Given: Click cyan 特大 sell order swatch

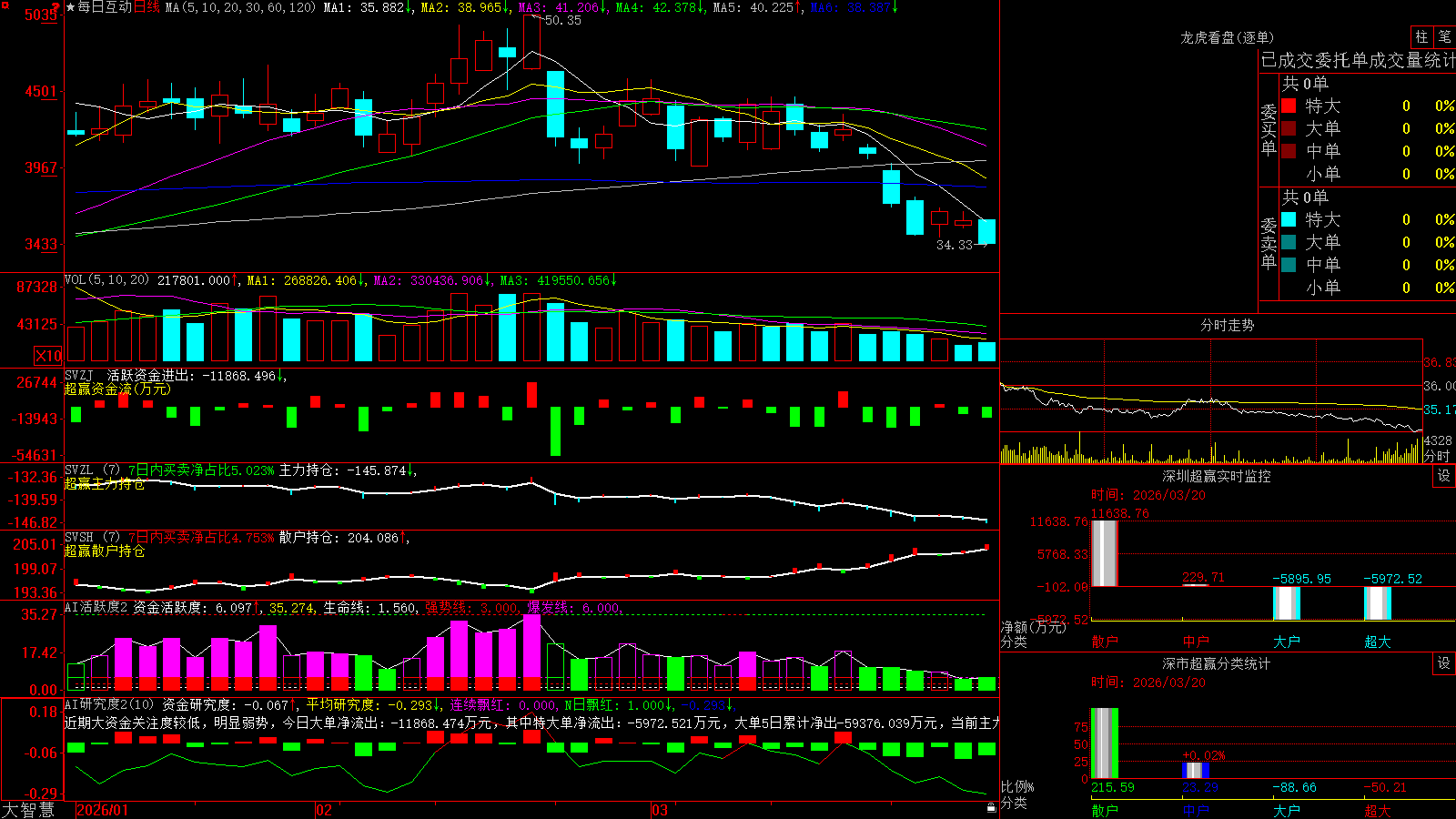Looking at the screenshot, I should [x=1289, y=219].
